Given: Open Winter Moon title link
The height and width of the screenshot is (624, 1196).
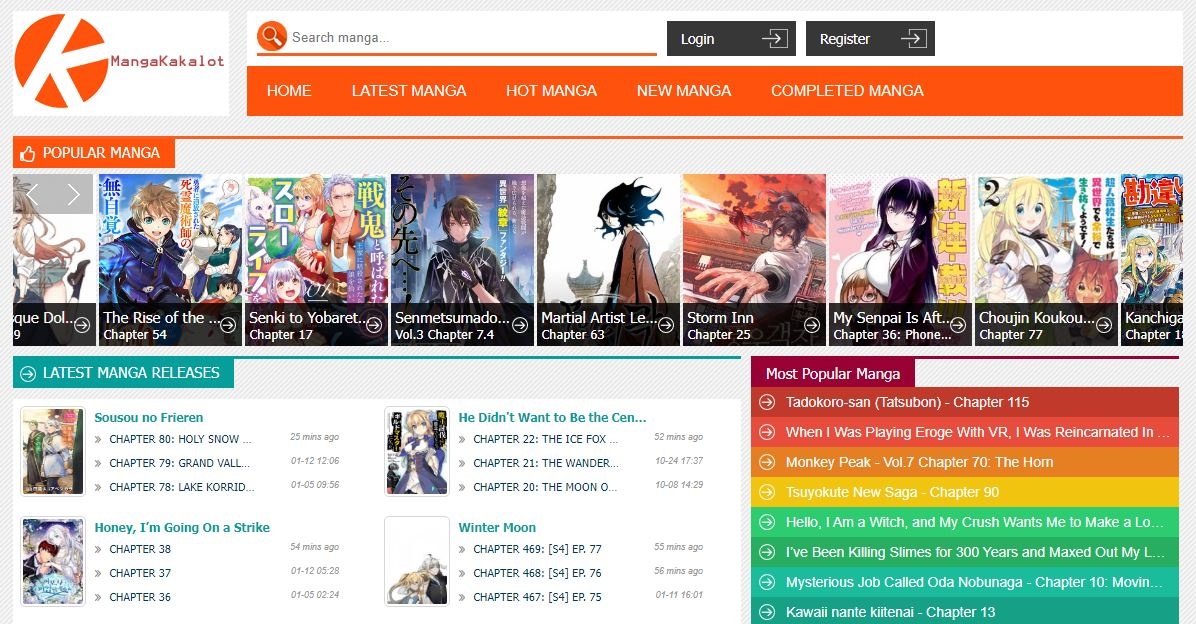Looking at the screenshot, I should (x=497, y=527).
